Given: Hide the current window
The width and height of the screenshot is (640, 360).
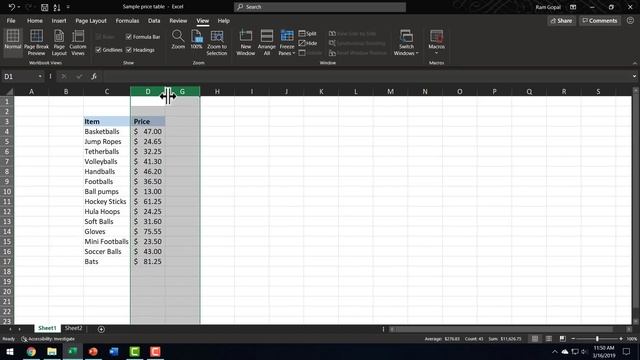Looking at the screenshot, I should [308, 43].
